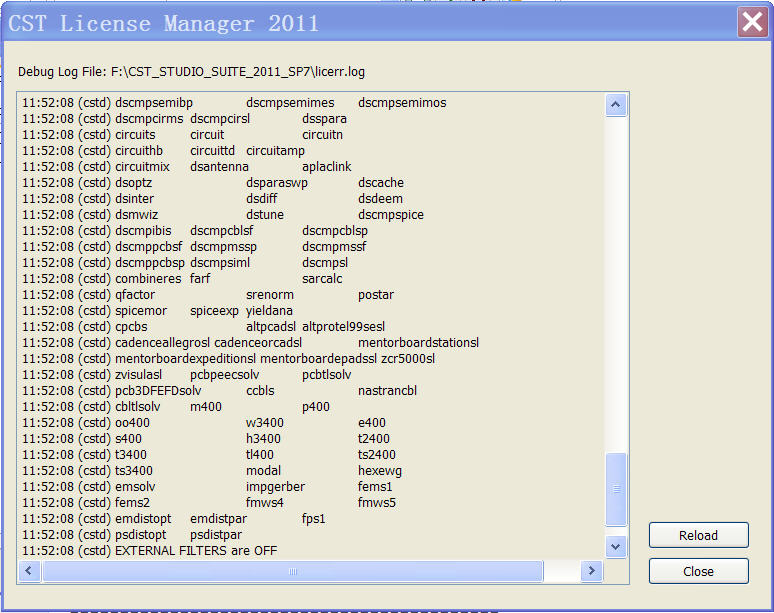
Task: Click log entry 'dscmpmssf'
Action: point(334,247)
